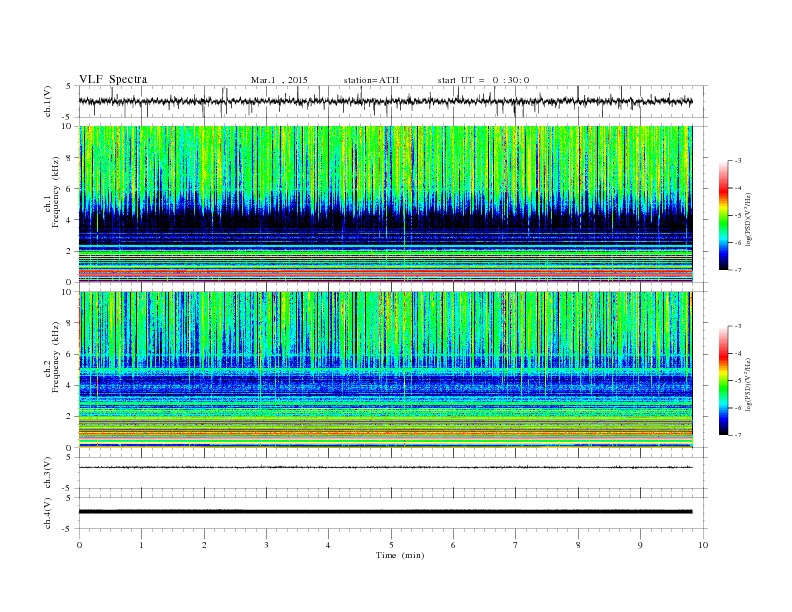Click the "5" tick on the time axis
Screen dimensions: 792x612
tap(391, 545)
